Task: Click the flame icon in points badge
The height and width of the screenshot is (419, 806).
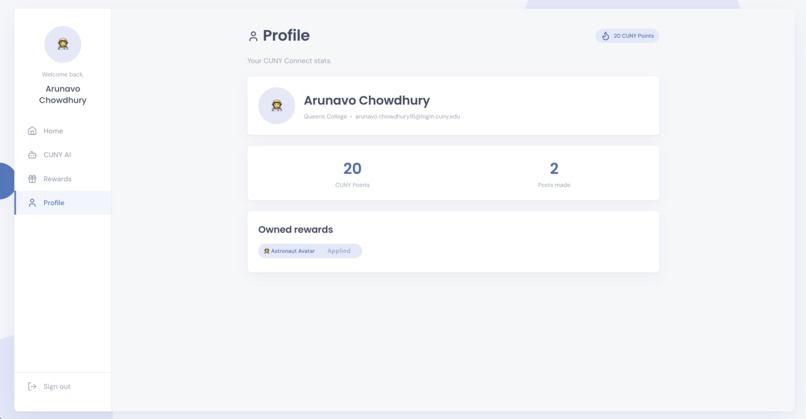Action: (x=606, y=36)
